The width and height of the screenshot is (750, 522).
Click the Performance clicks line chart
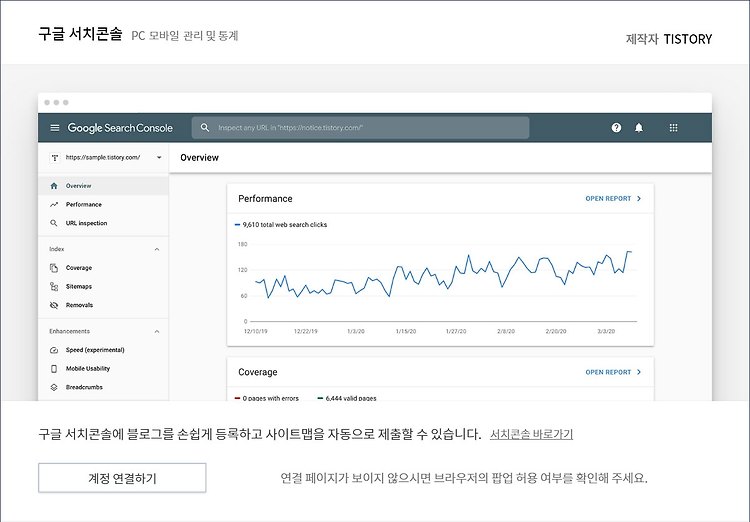[x=443, y=275]
